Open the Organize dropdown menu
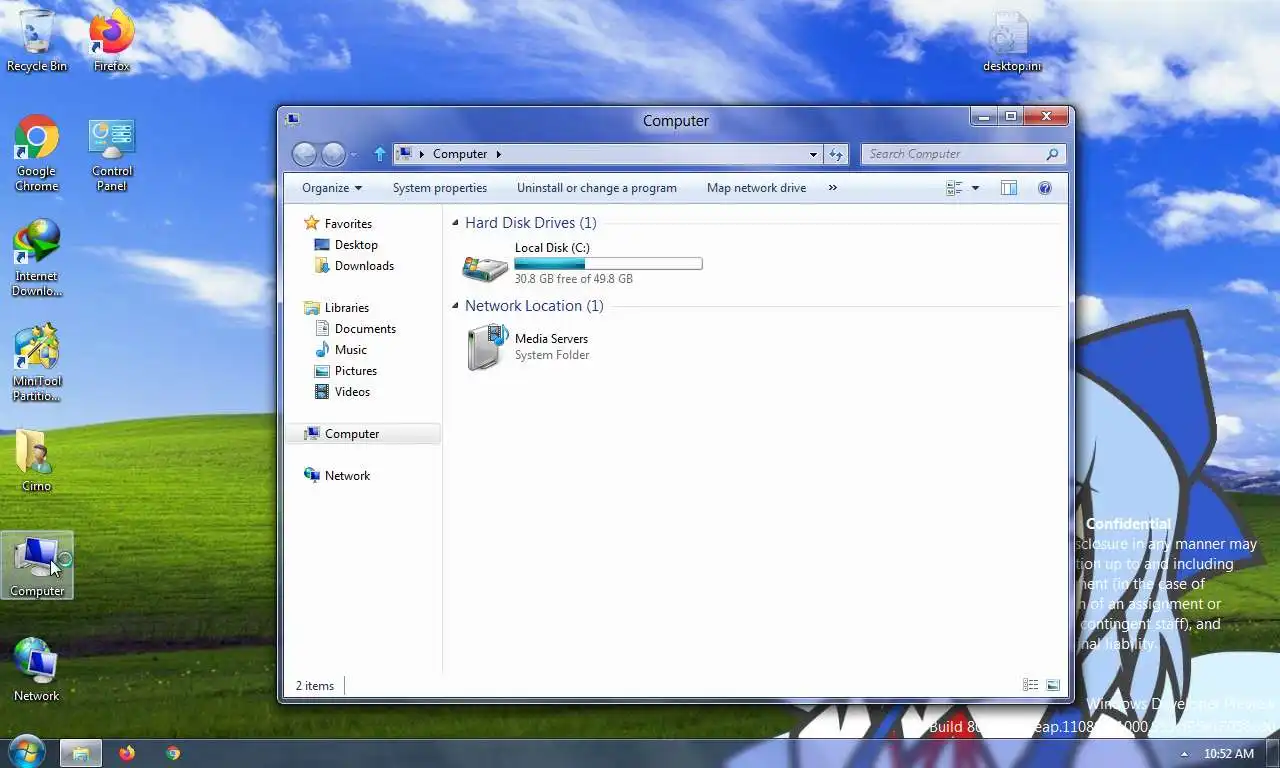This screenshot has width=1280, height=768. (332, 188)
